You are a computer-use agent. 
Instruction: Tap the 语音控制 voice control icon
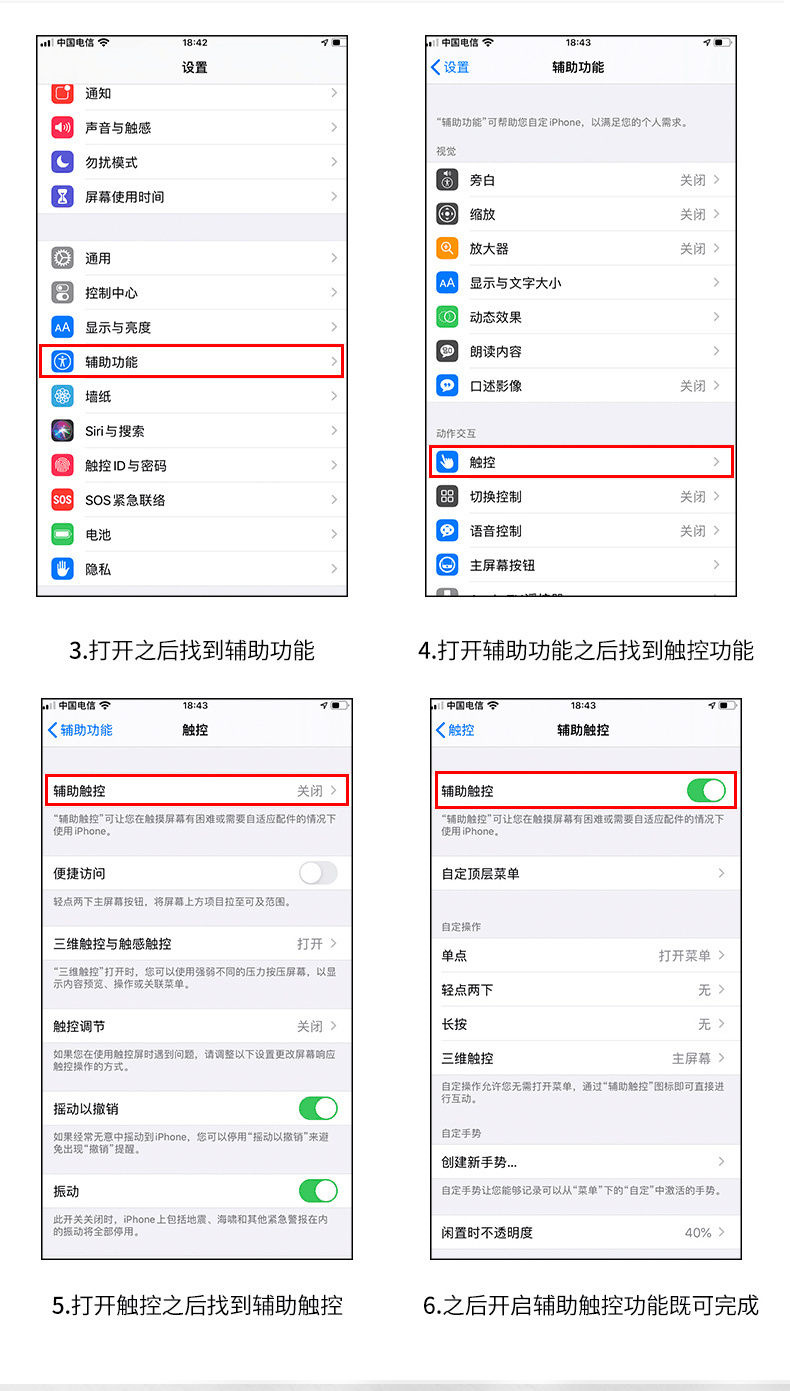click(447, 531)
